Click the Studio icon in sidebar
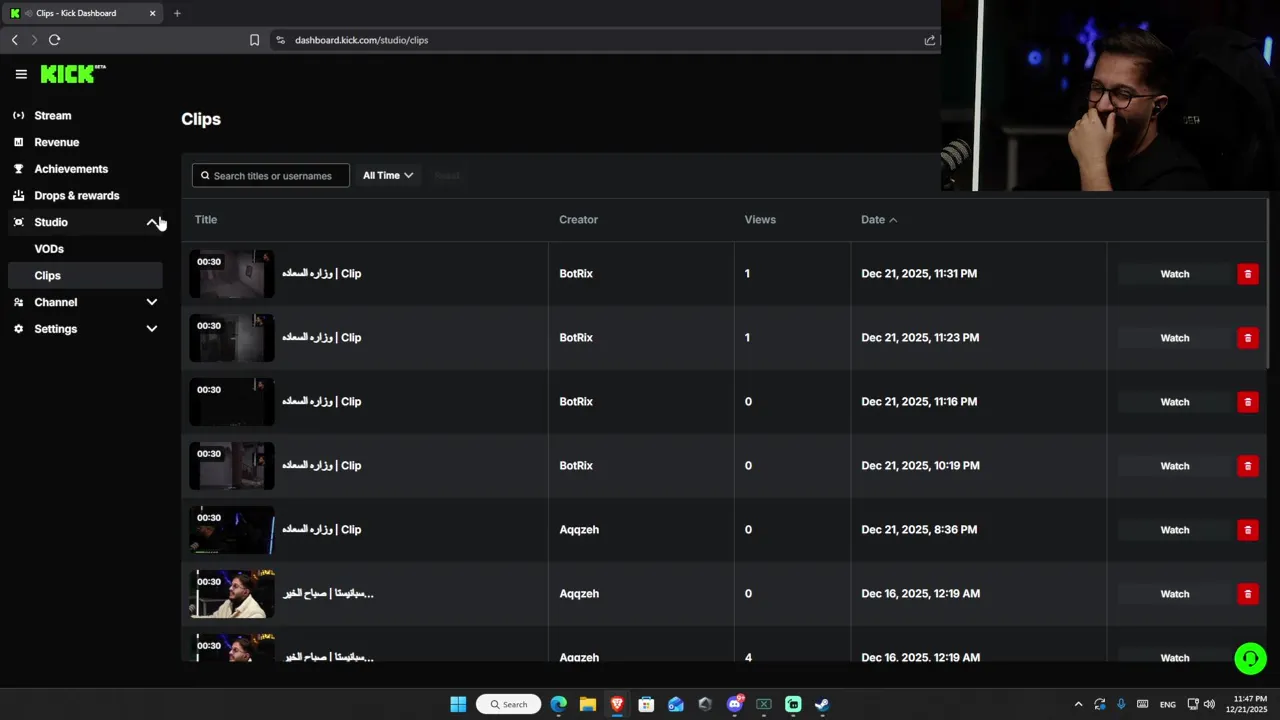This screenshot has width=1280, height=720. pos(18,222)
